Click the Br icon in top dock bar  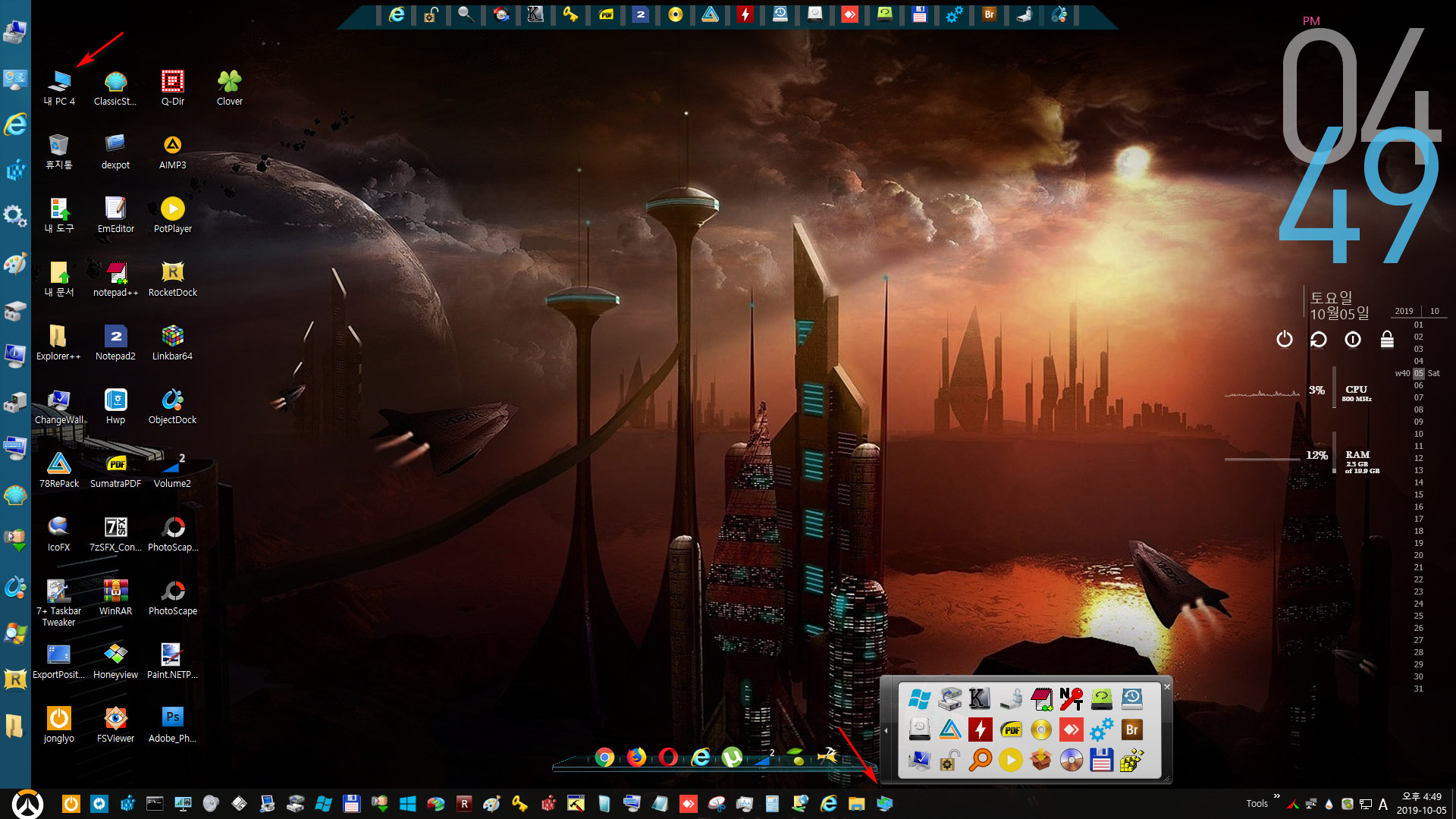[x=989, y=14]
